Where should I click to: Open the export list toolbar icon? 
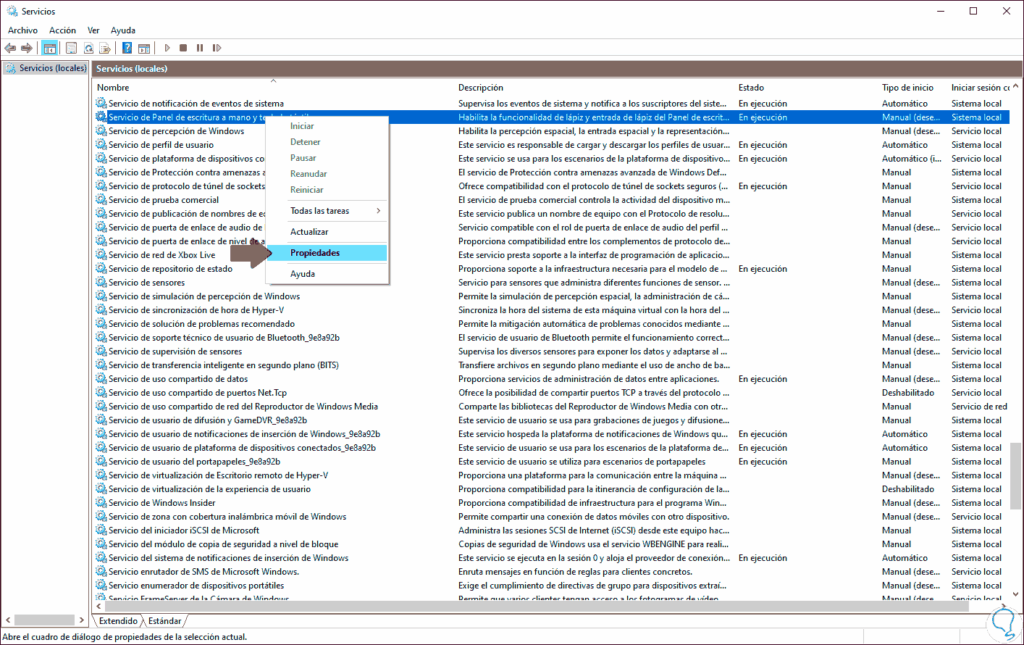click(x=105, y=47)
